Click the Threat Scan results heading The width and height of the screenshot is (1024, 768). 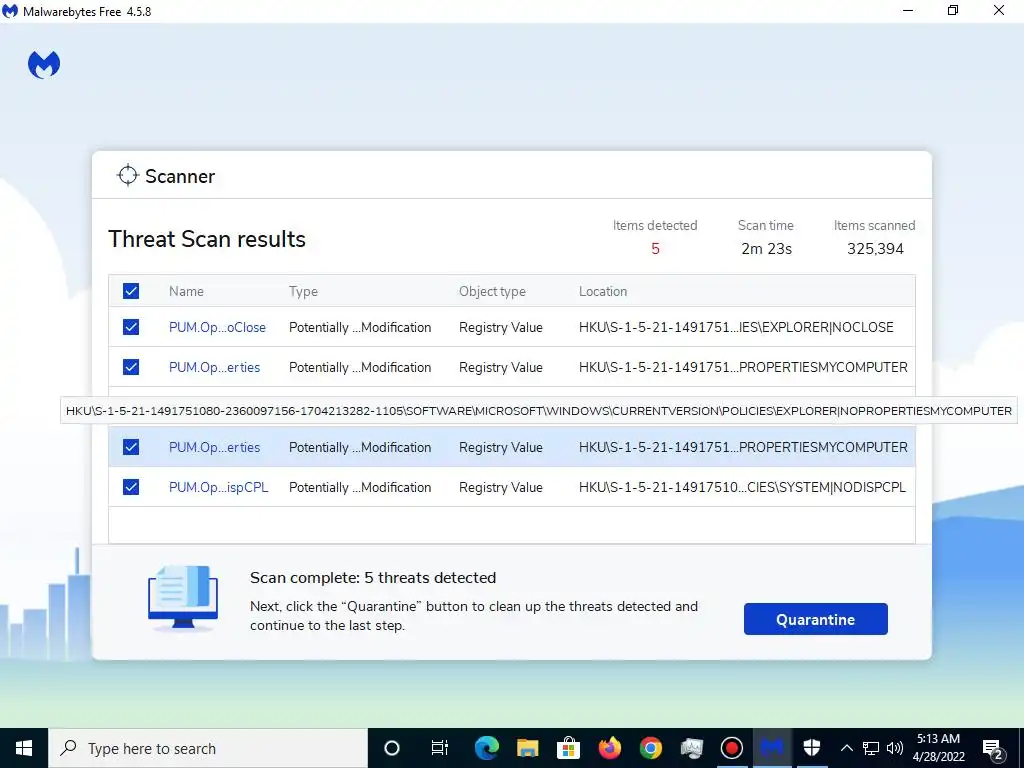(206, 239)
